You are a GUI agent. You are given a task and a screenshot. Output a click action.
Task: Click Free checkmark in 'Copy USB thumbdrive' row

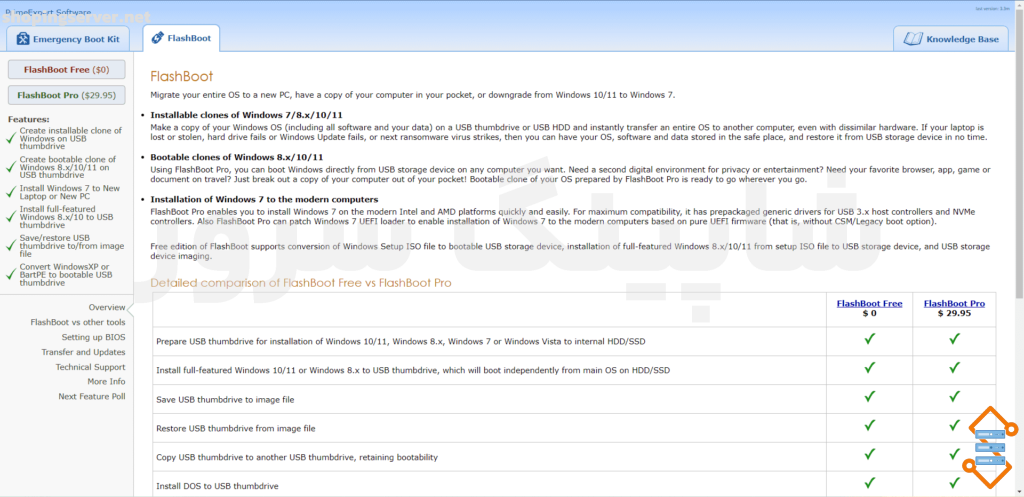click(869, 454)
